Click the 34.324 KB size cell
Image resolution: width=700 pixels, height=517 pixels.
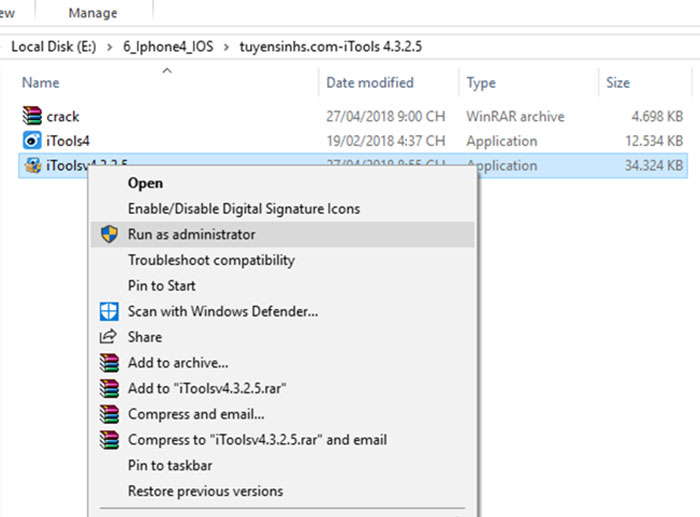pos(654,166)
